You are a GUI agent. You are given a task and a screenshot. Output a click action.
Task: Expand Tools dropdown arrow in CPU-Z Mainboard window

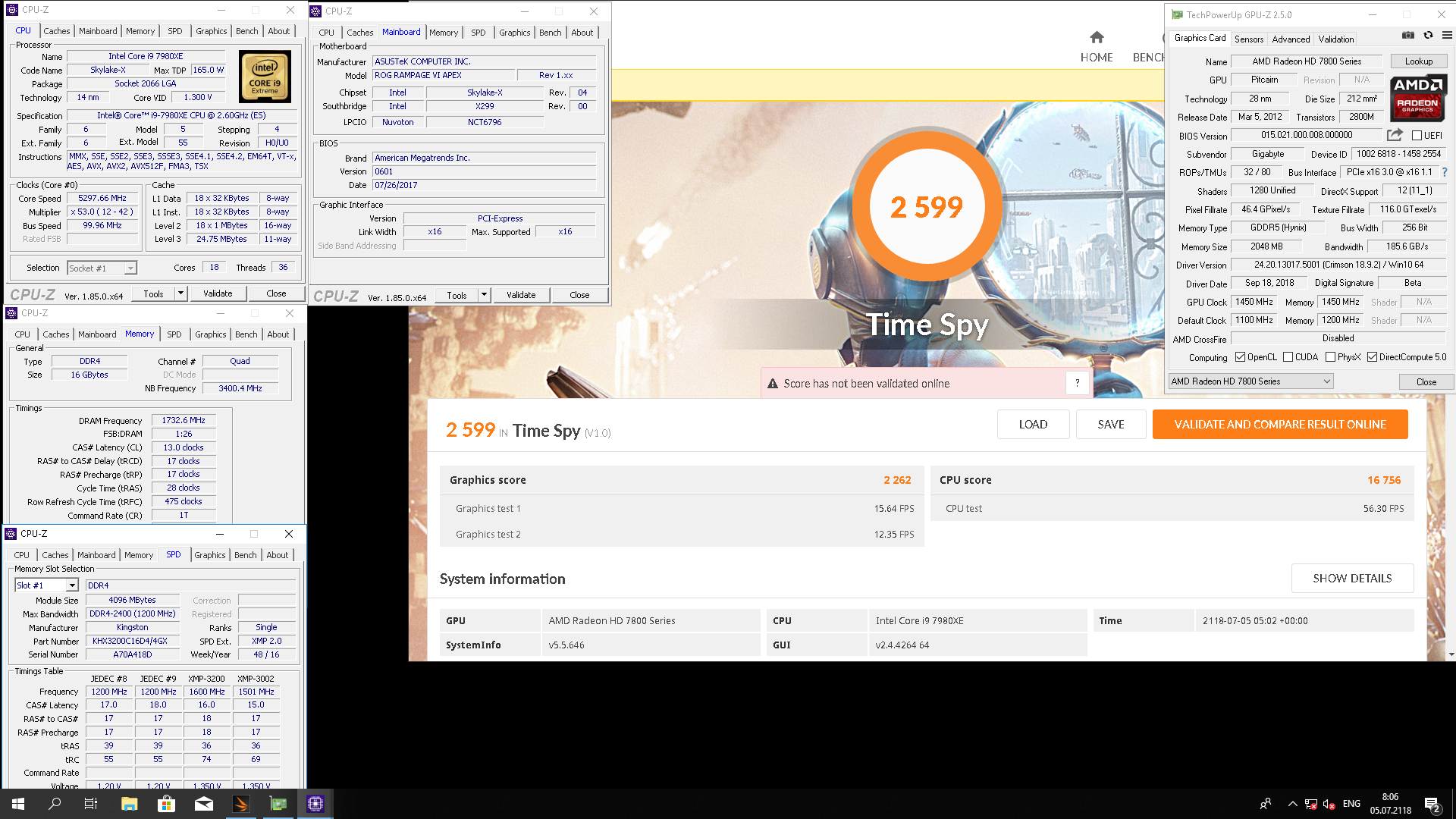coord(484,295)
